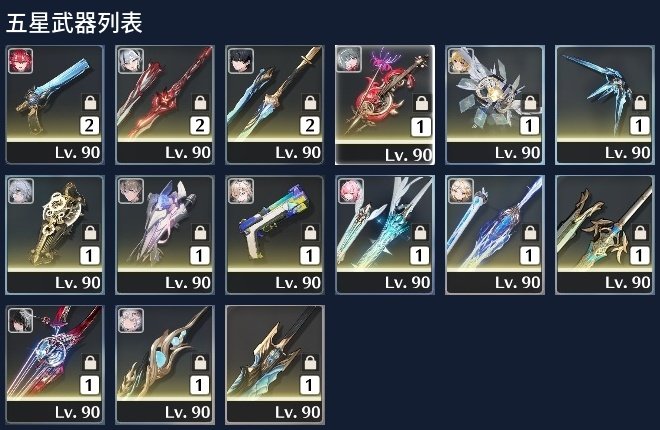660x430 pixels.
Task: Select the teal glowing sword with pink-haired portrait
Action: tap(385, 235)
